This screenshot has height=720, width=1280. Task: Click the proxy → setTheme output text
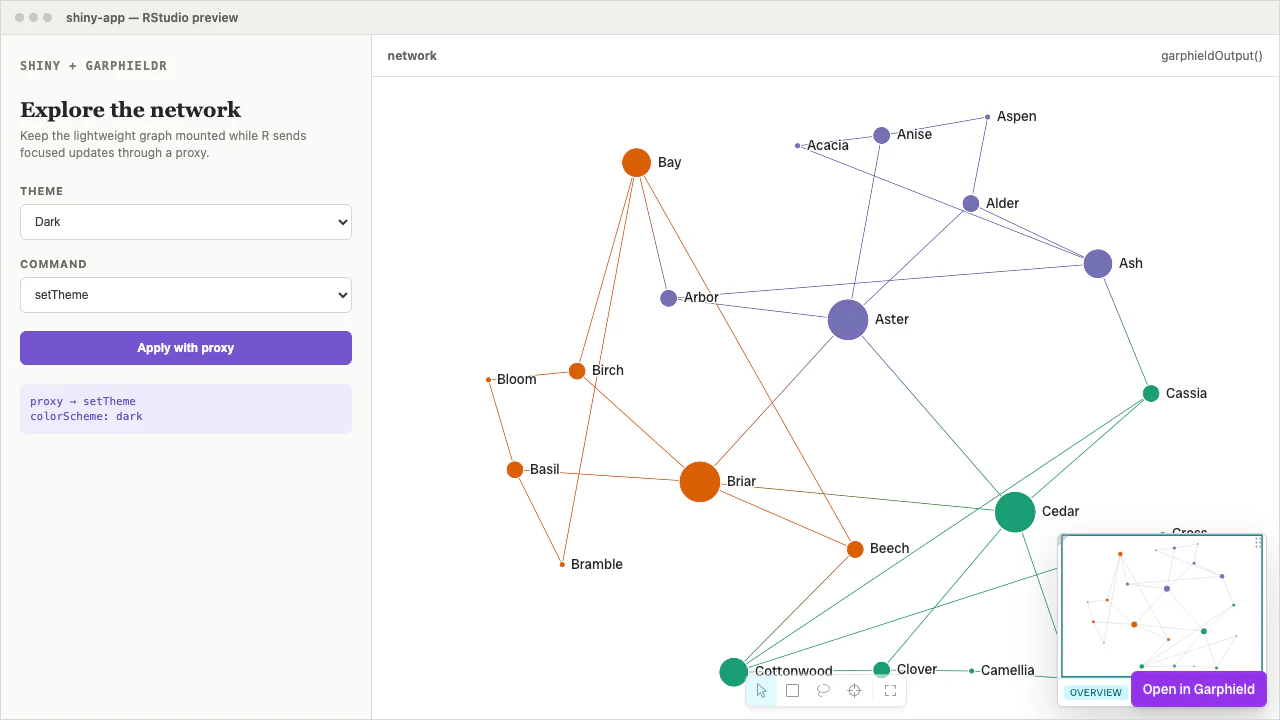point(83,401)
